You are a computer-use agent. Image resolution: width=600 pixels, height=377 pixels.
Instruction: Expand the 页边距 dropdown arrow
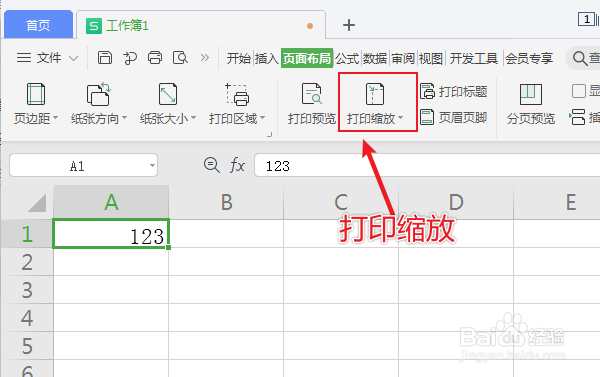pyautogui.click(x=55, y=118)
